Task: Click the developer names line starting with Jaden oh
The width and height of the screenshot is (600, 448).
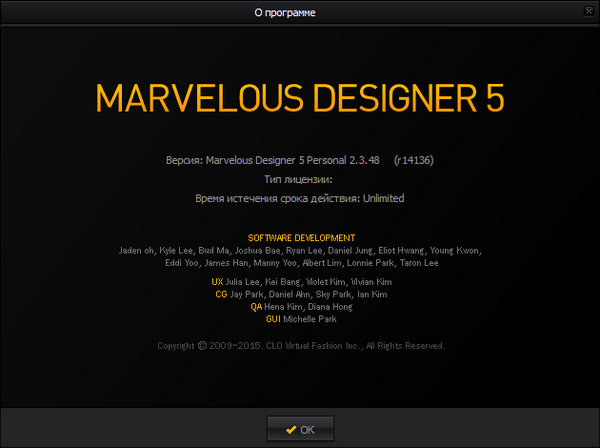Action: click(x=300, y=251)
